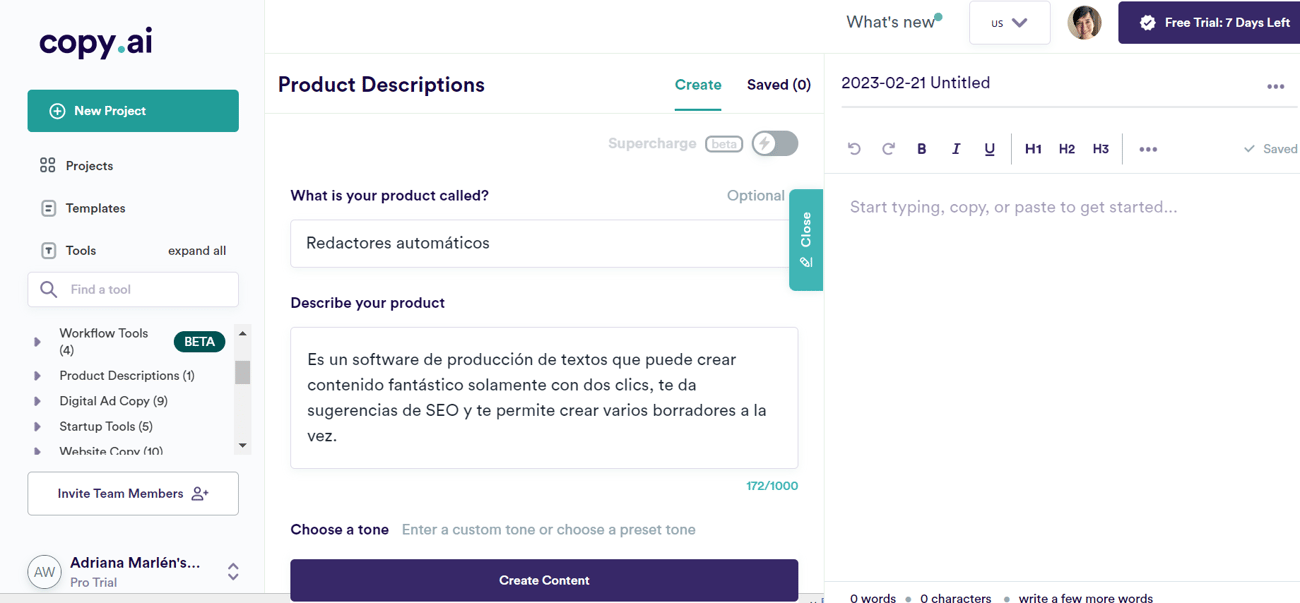Click the tools list scrollbar thumb
The height and width of the screenshot is (603, 1300).
(x=242, y=372)
